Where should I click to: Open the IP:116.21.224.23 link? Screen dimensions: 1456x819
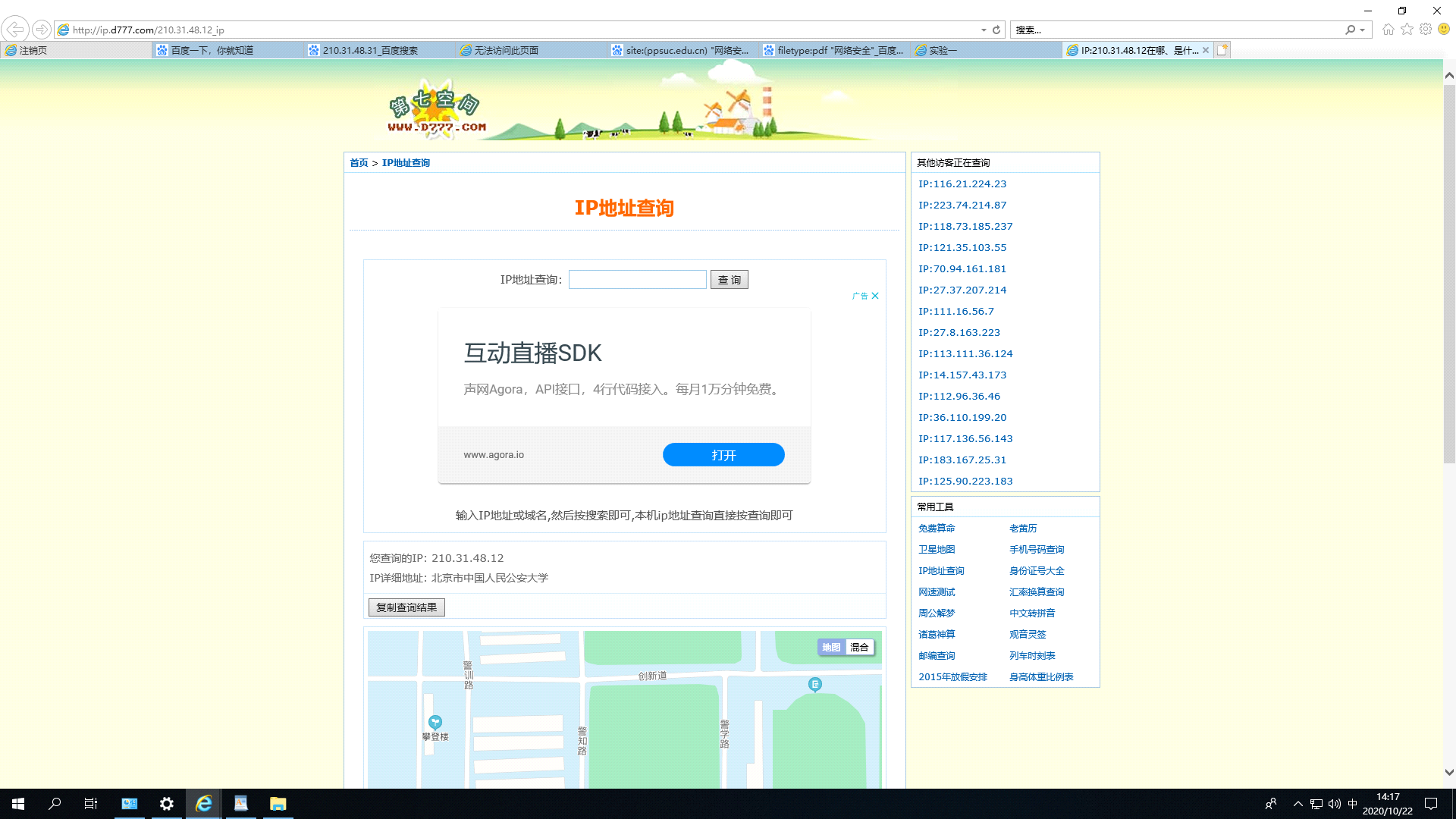point(962,184)
